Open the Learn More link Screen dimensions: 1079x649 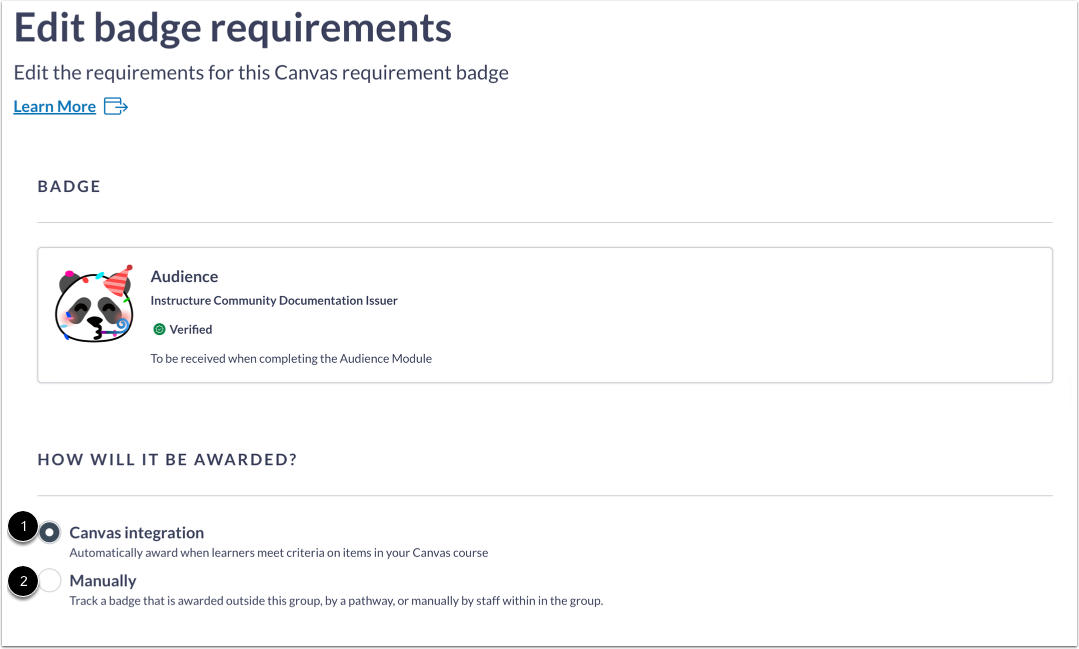coord(54,106)
